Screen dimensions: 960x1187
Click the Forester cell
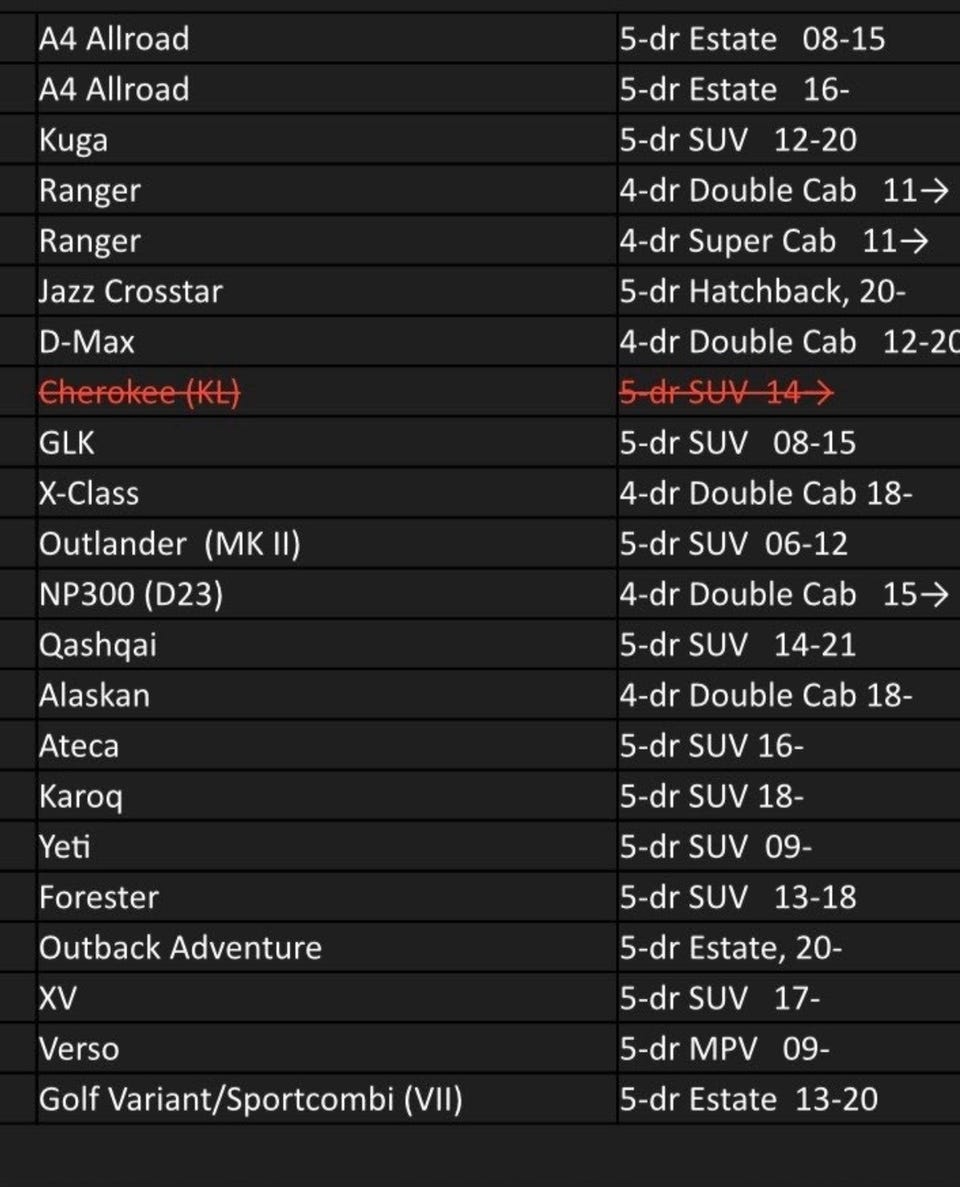(99, 897)
